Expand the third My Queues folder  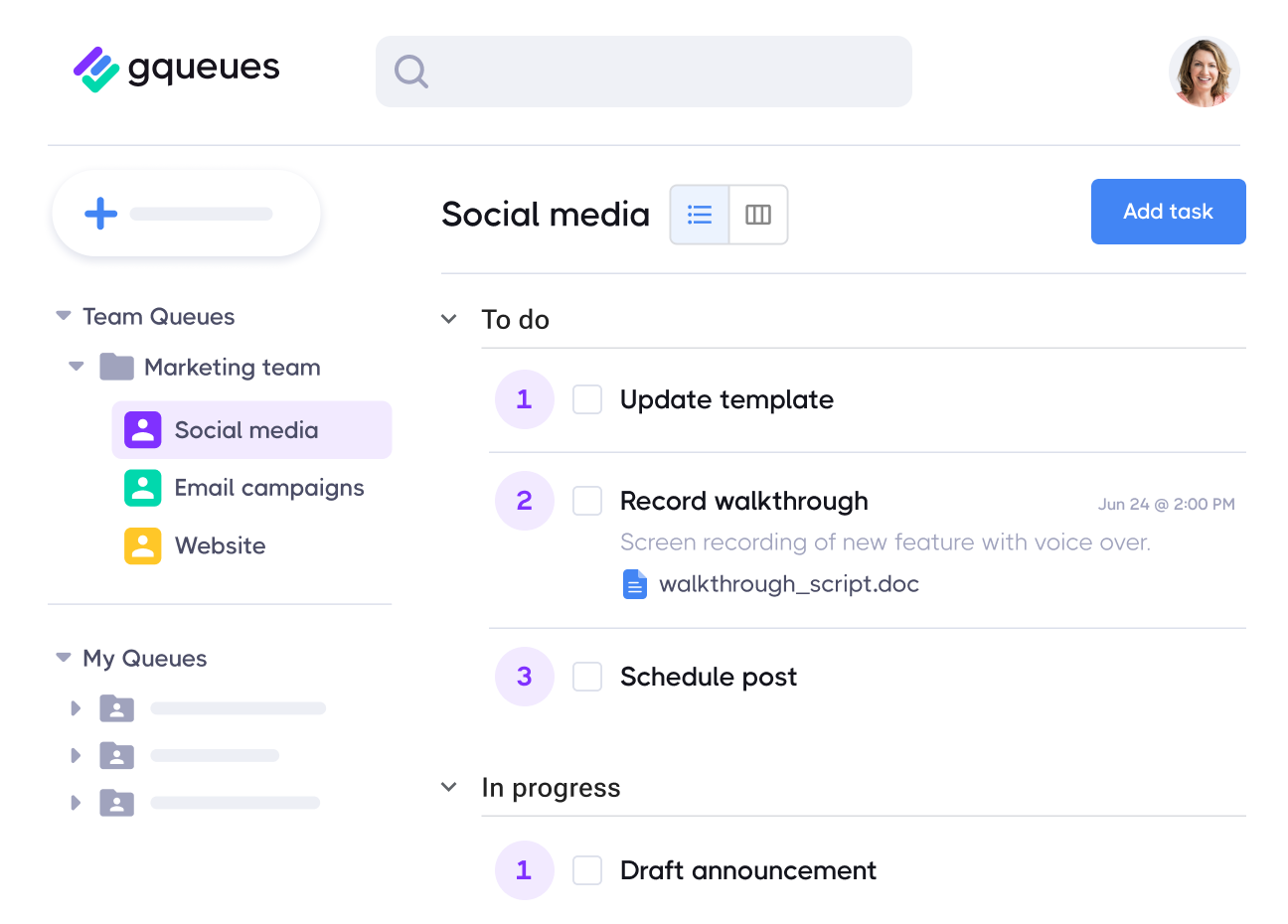76,803
